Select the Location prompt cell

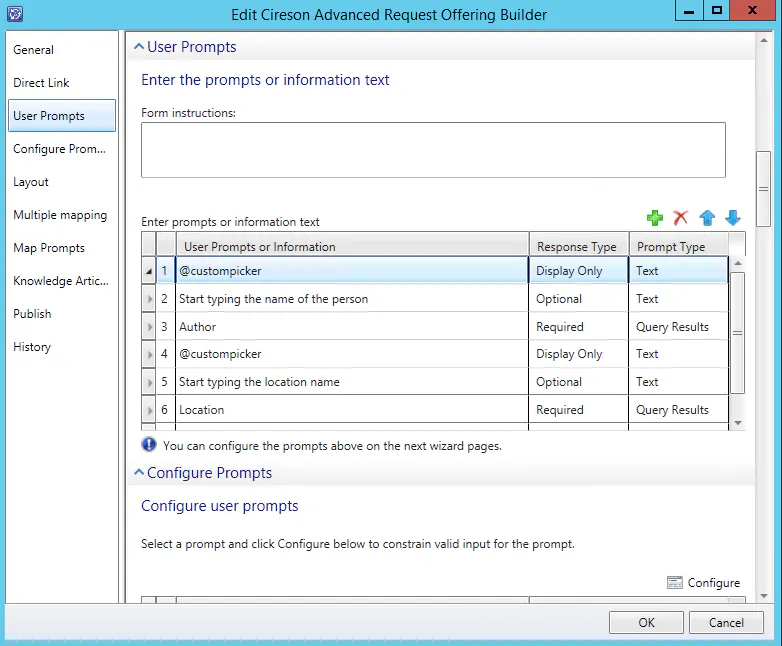(352, 410)
